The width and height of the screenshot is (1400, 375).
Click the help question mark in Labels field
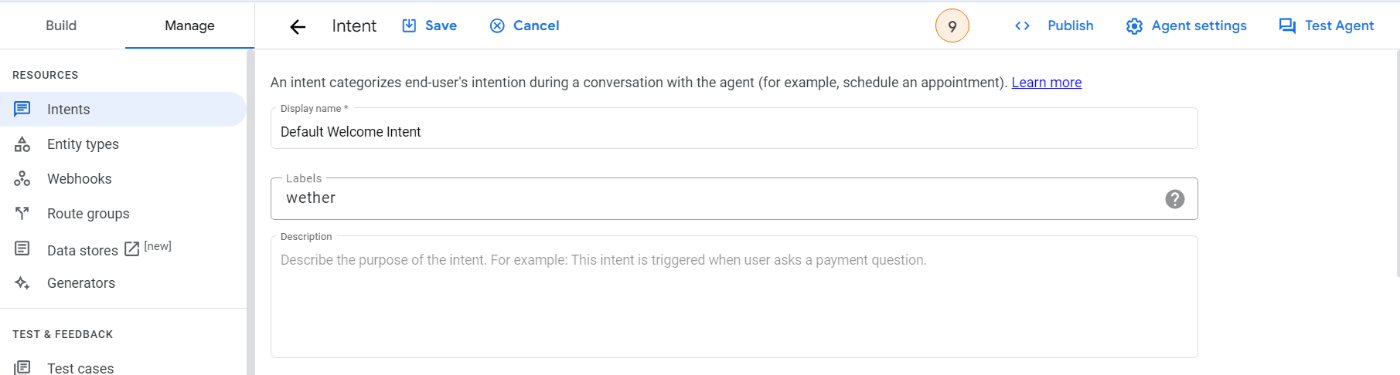click(1175, 199)
